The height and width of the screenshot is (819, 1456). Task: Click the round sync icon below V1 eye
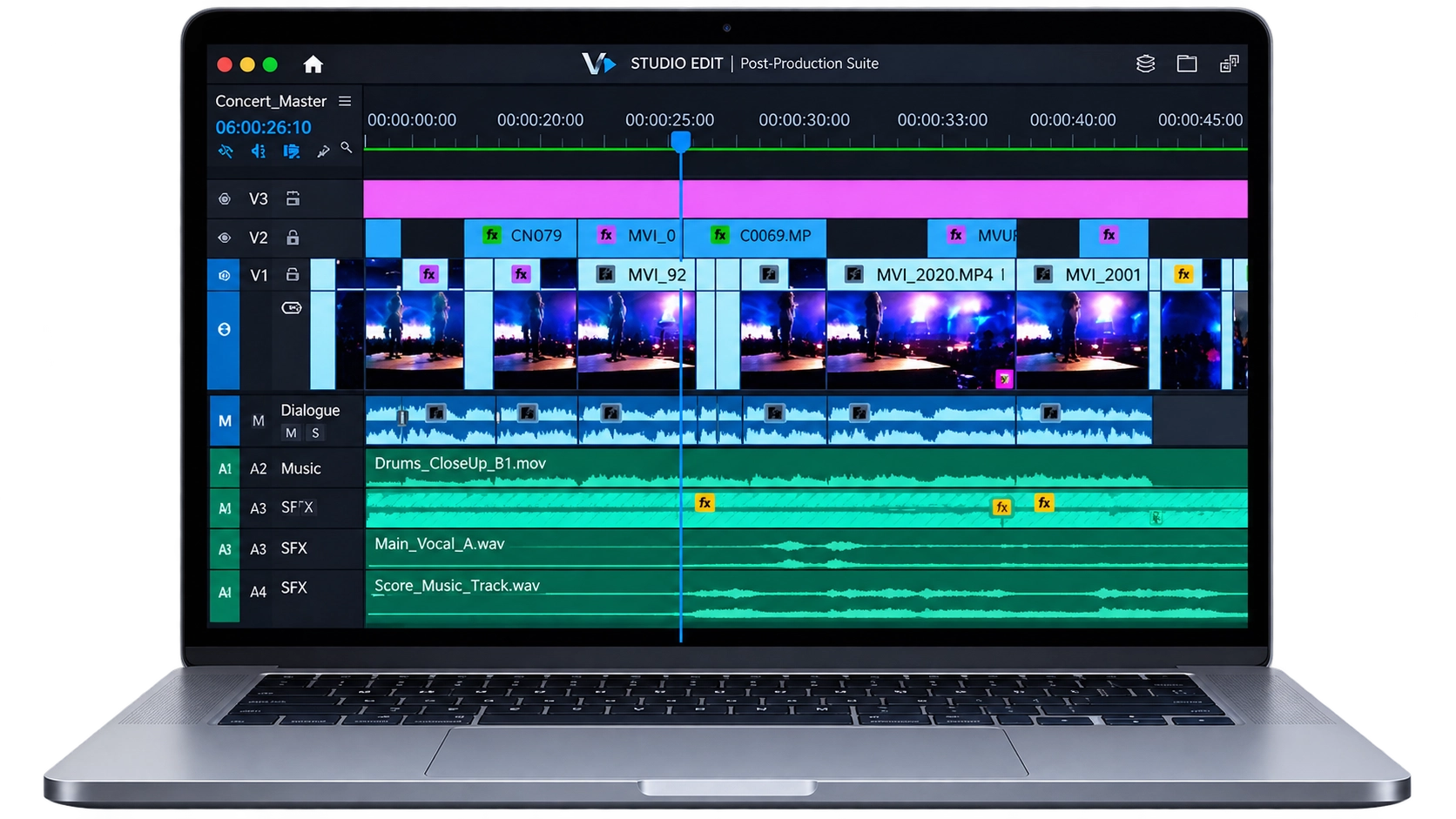tap(224, 330)
